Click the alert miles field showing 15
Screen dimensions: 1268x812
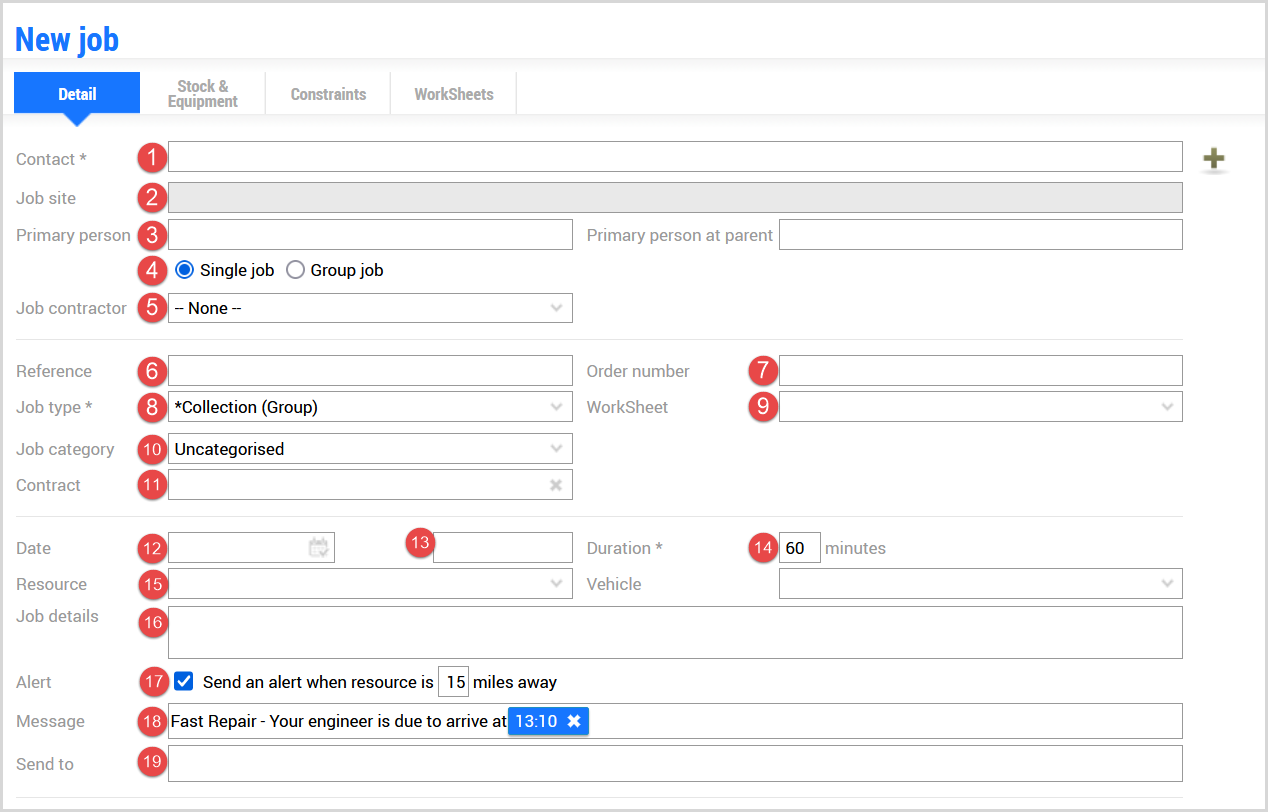point(453,682)
